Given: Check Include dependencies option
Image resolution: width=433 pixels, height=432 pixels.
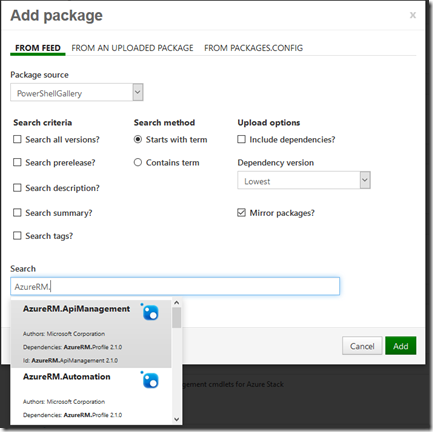Looking at the screenshot, I should click(241, 139).
